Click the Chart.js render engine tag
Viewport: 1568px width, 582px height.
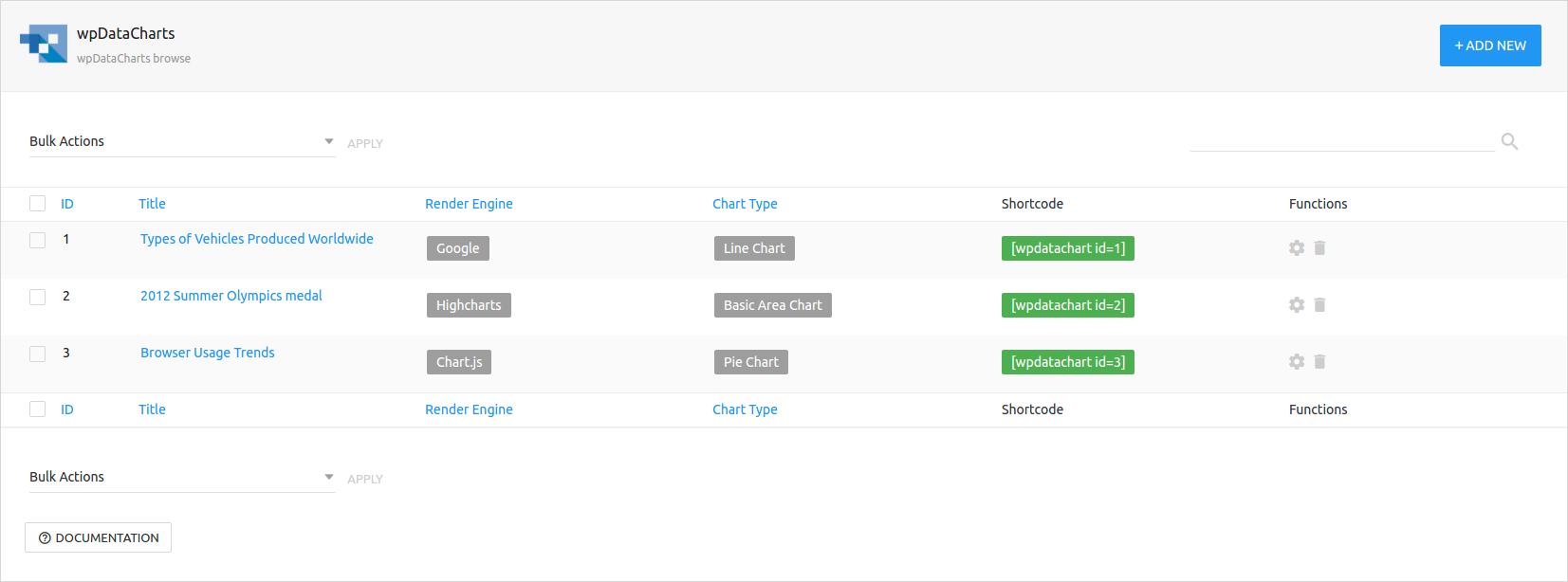point(459,362)
